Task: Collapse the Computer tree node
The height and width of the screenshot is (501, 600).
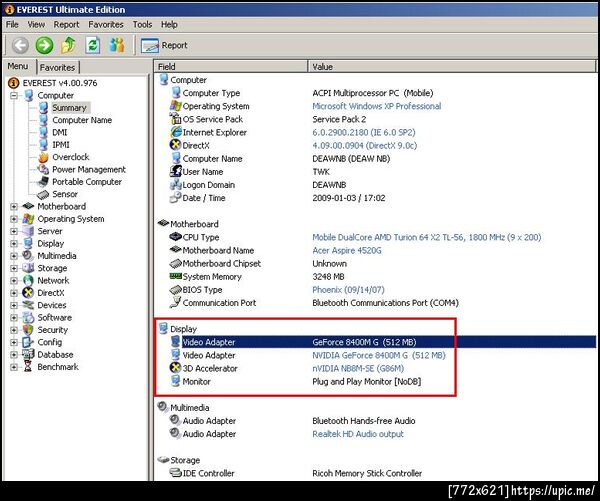Action: pyautogui.click(x=14, y=95)
